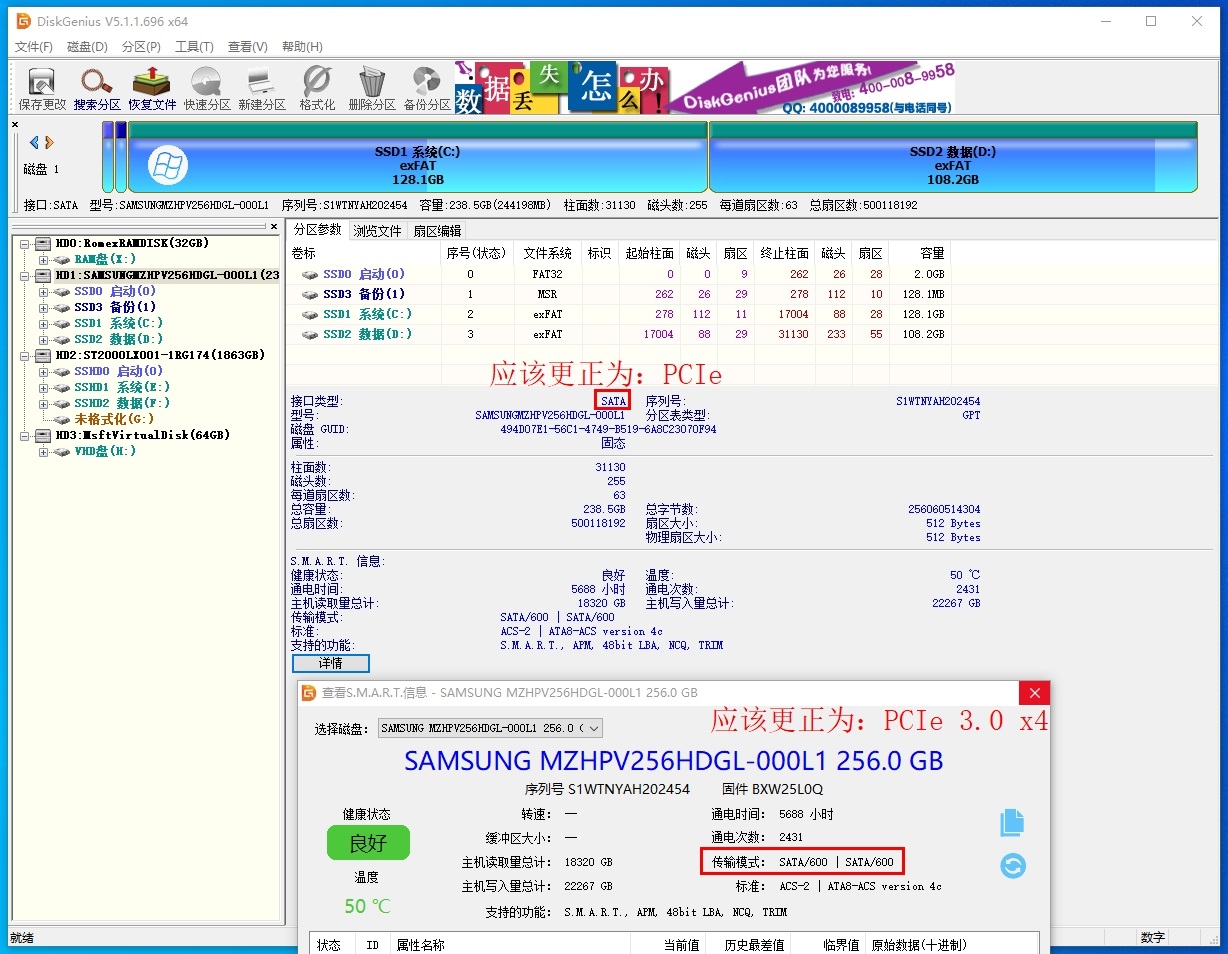Open the 磁盘(D) menu
Screen dimensions: 1228x954
point(87,46)
